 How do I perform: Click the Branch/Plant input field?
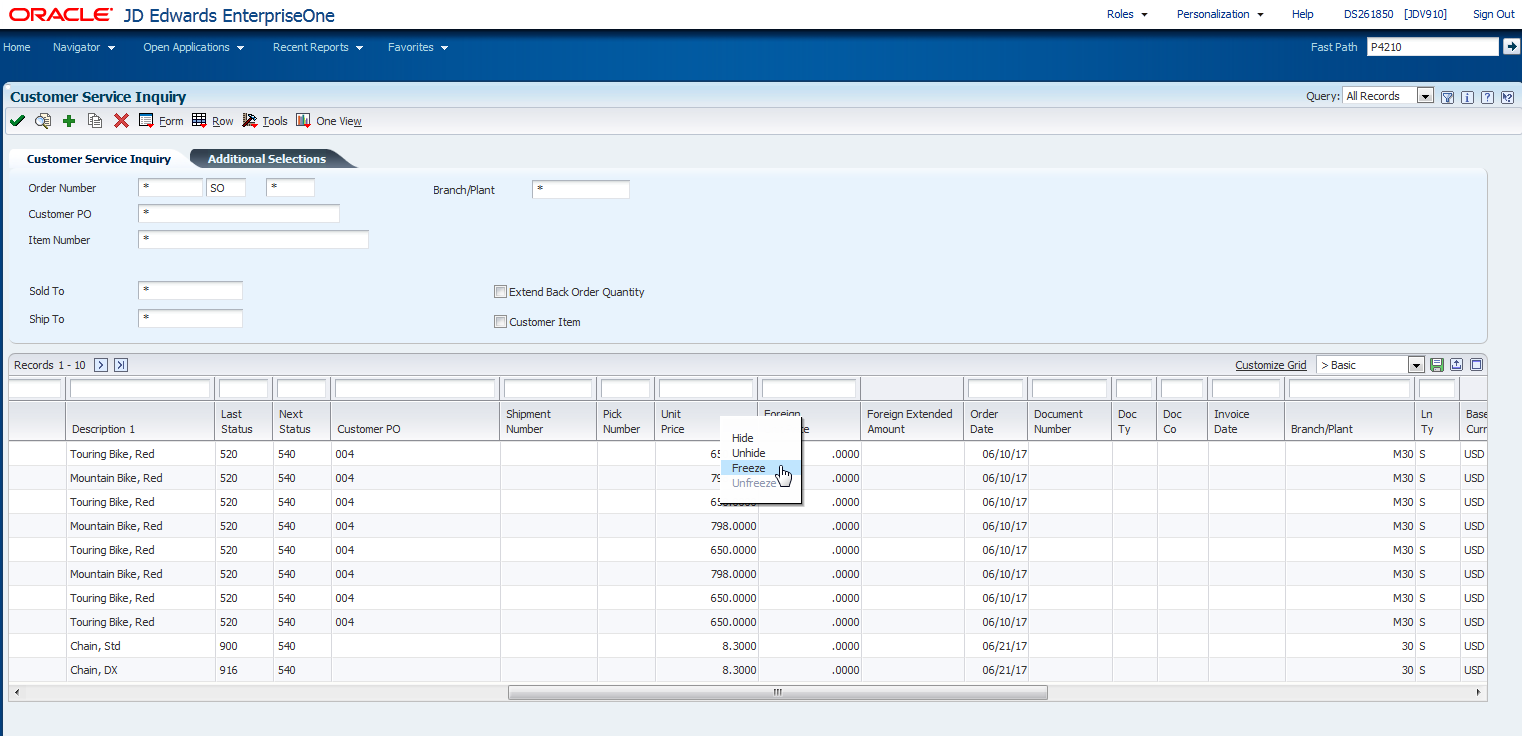[581, 190]
